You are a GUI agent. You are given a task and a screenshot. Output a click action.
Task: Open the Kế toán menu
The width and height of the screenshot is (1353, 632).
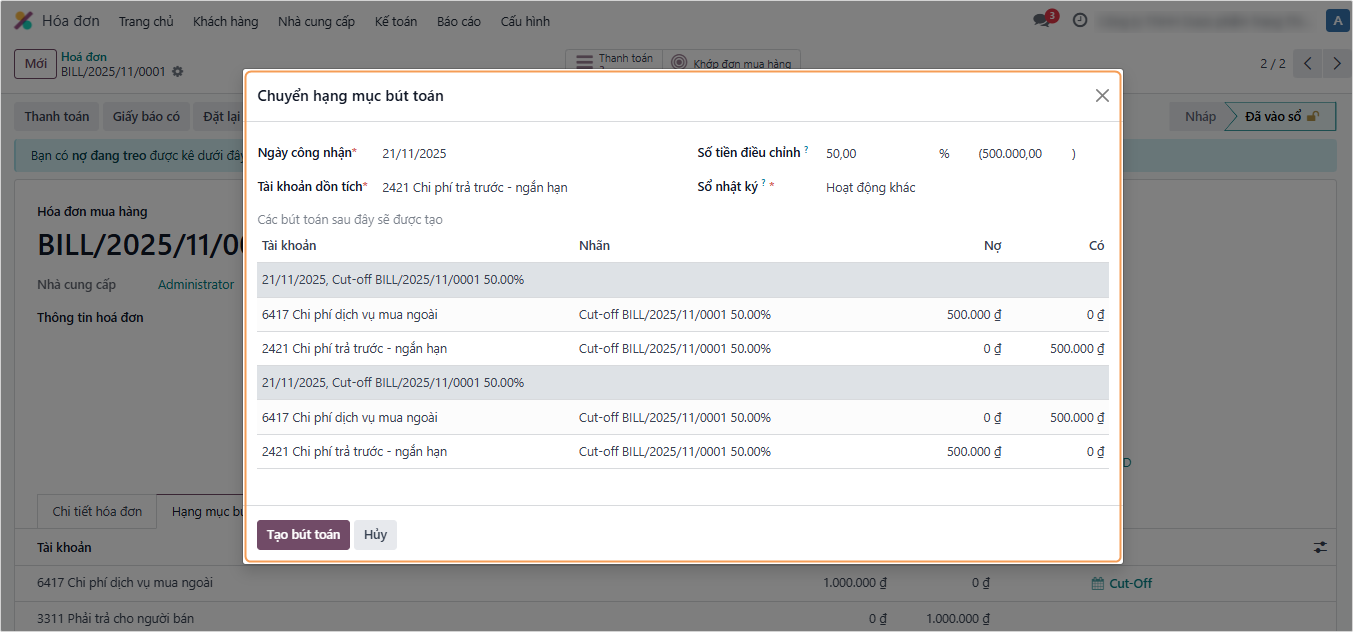pyautogui.click(x=396, y=21)
